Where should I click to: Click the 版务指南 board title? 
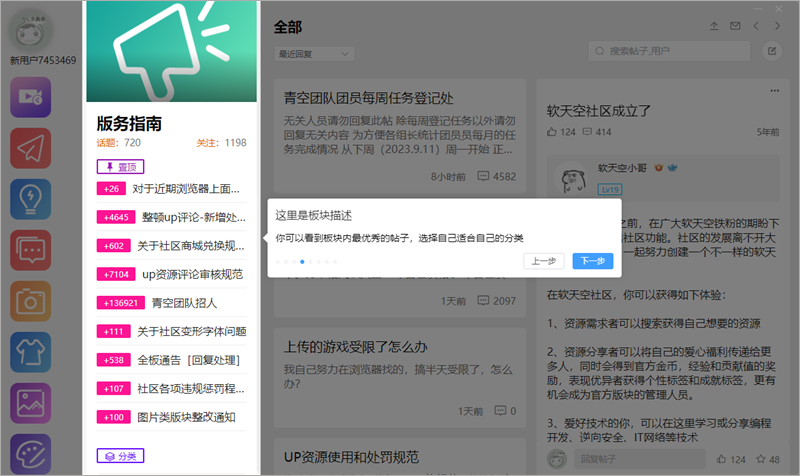pos(129,123)
